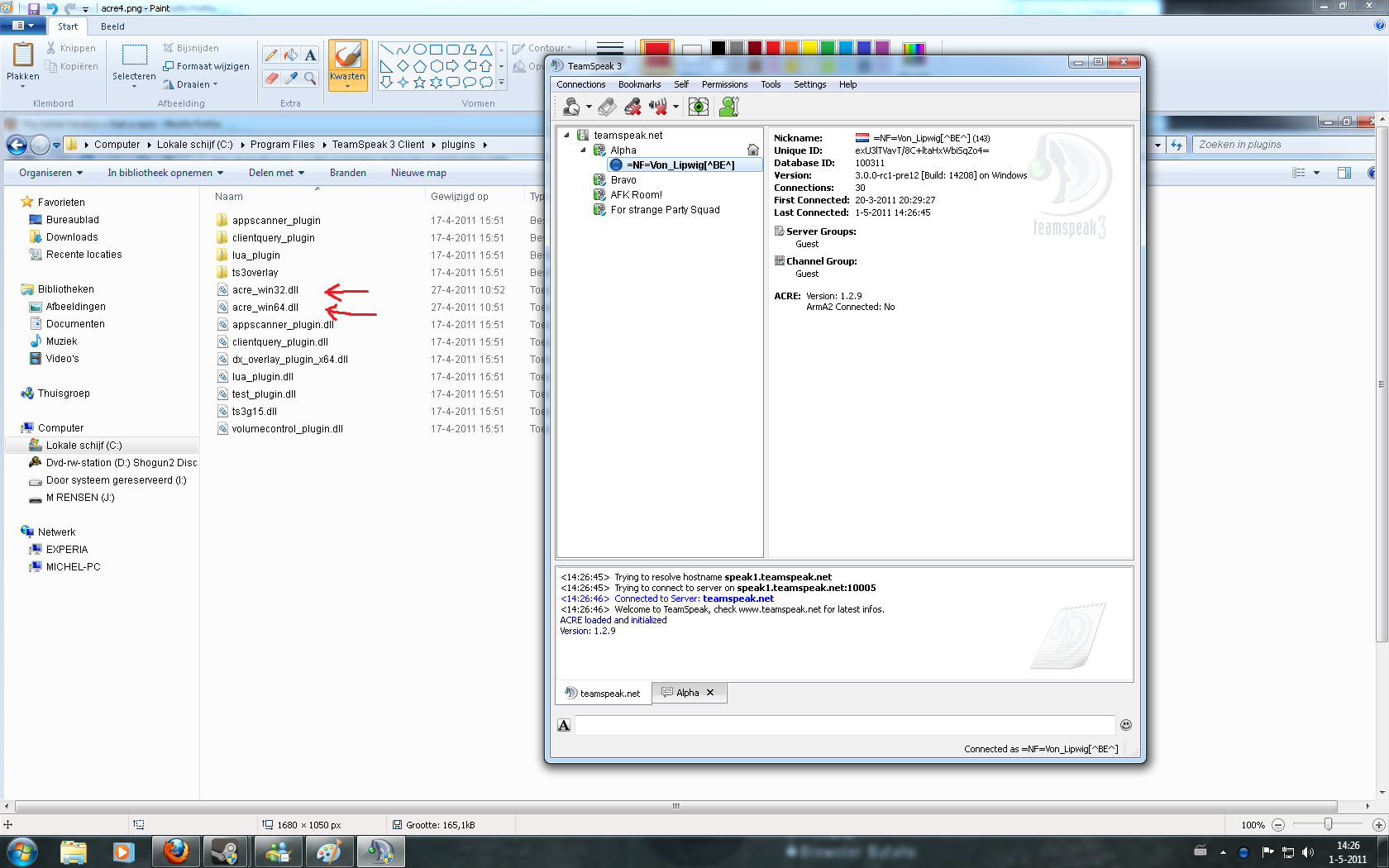The width and height of the screenshot is (1389, 868).
Task: Select the Color picker tool in Paint
Action: click(291, 78)
